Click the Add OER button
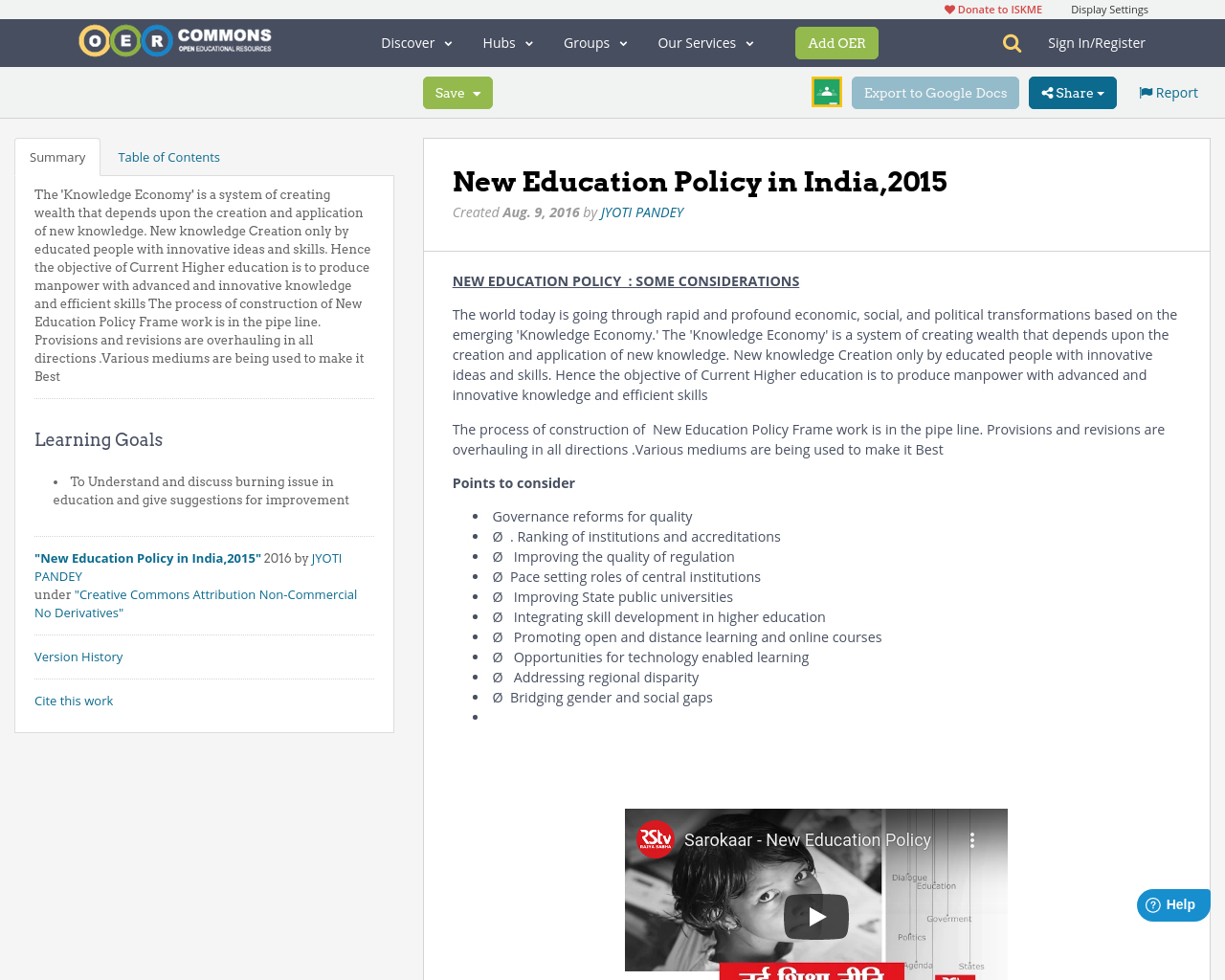This screenshot has width=1225, height=980. pos(836,42)
